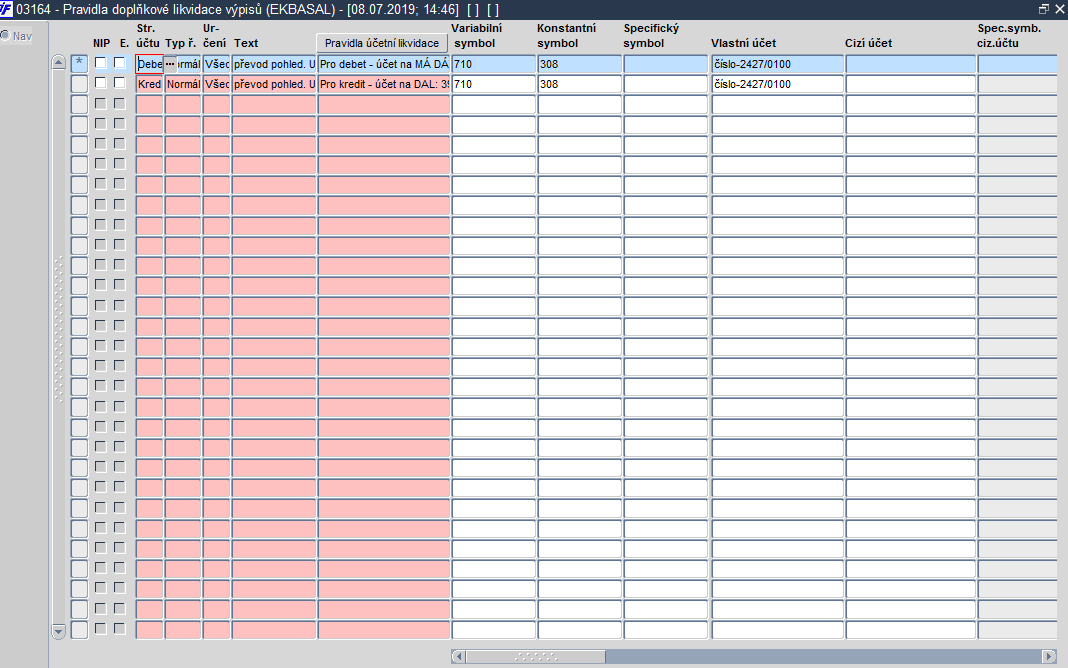This screenshot has height=668, width=1068.
Task: Select the current-row marker with asterisk
Action: (80, 63)
